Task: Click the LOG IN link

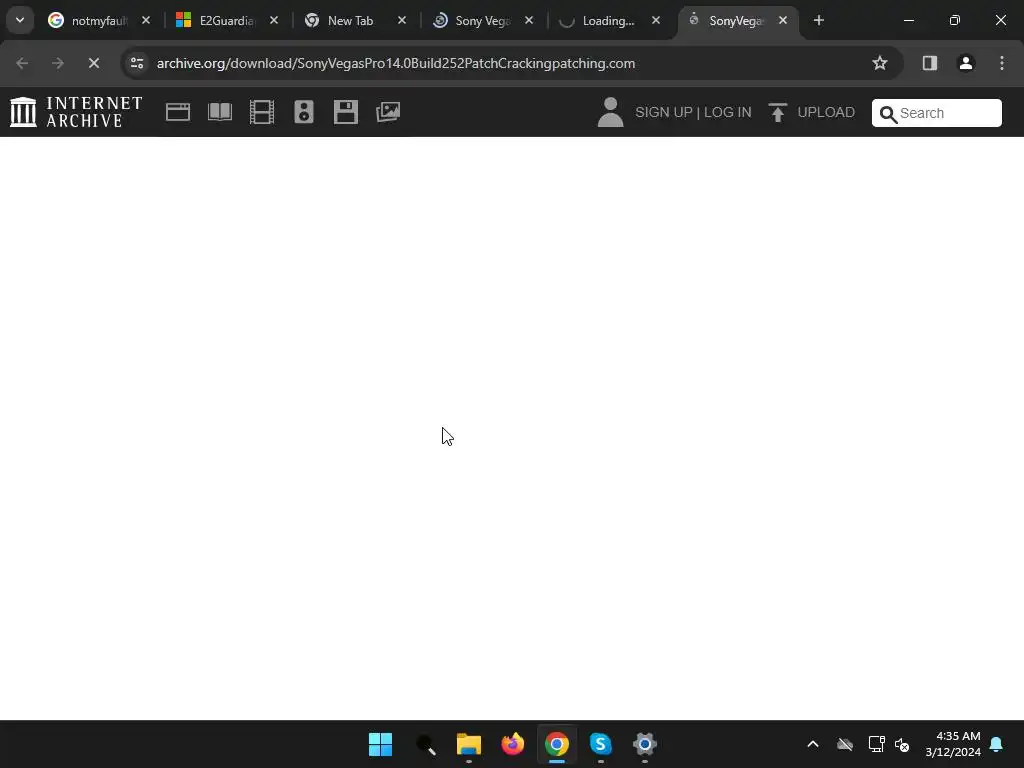Action: coord(728,112)
